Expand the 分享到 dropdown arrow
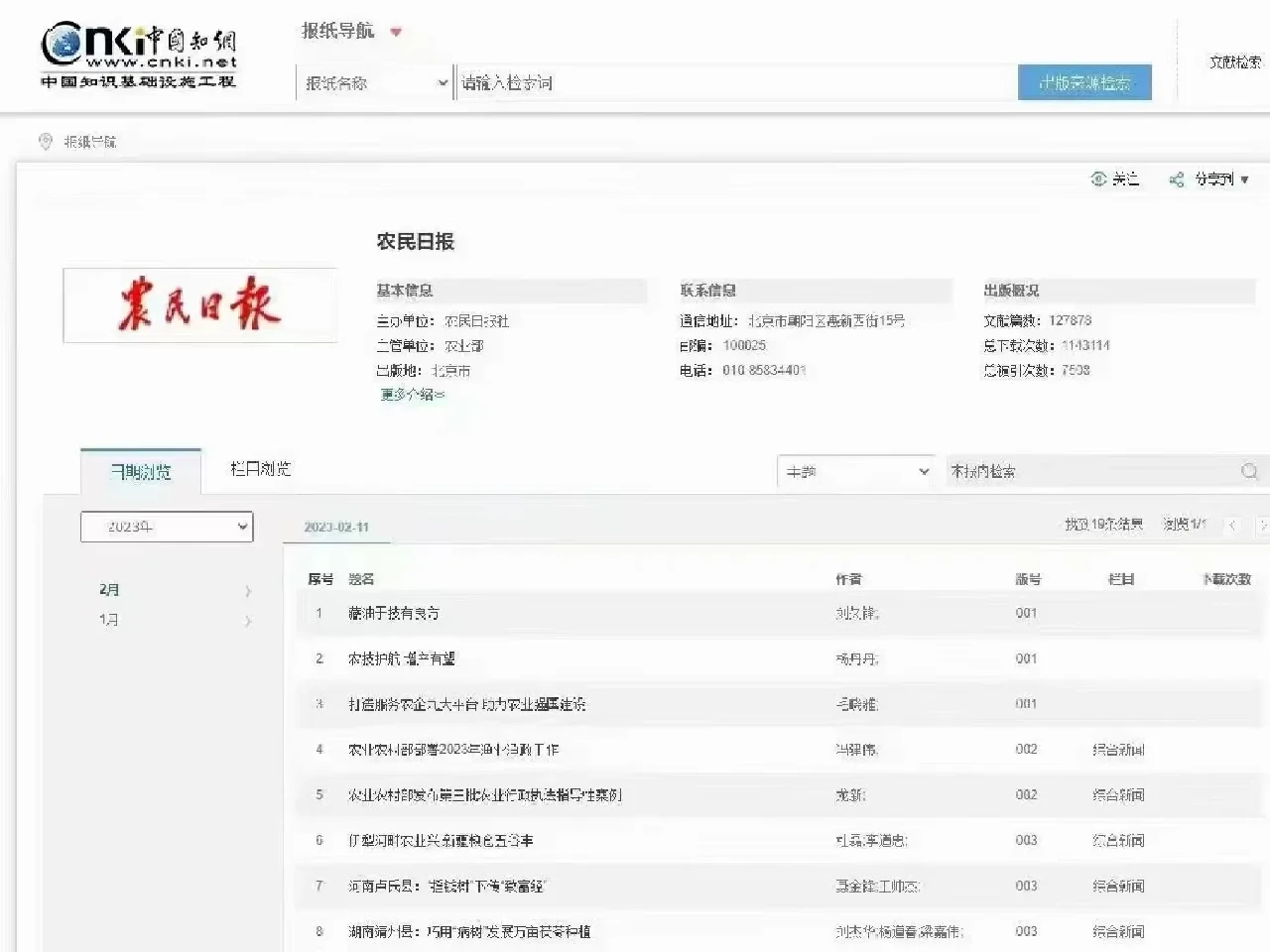Screen dimensions: 1270x952 (x=1244, y=179)
